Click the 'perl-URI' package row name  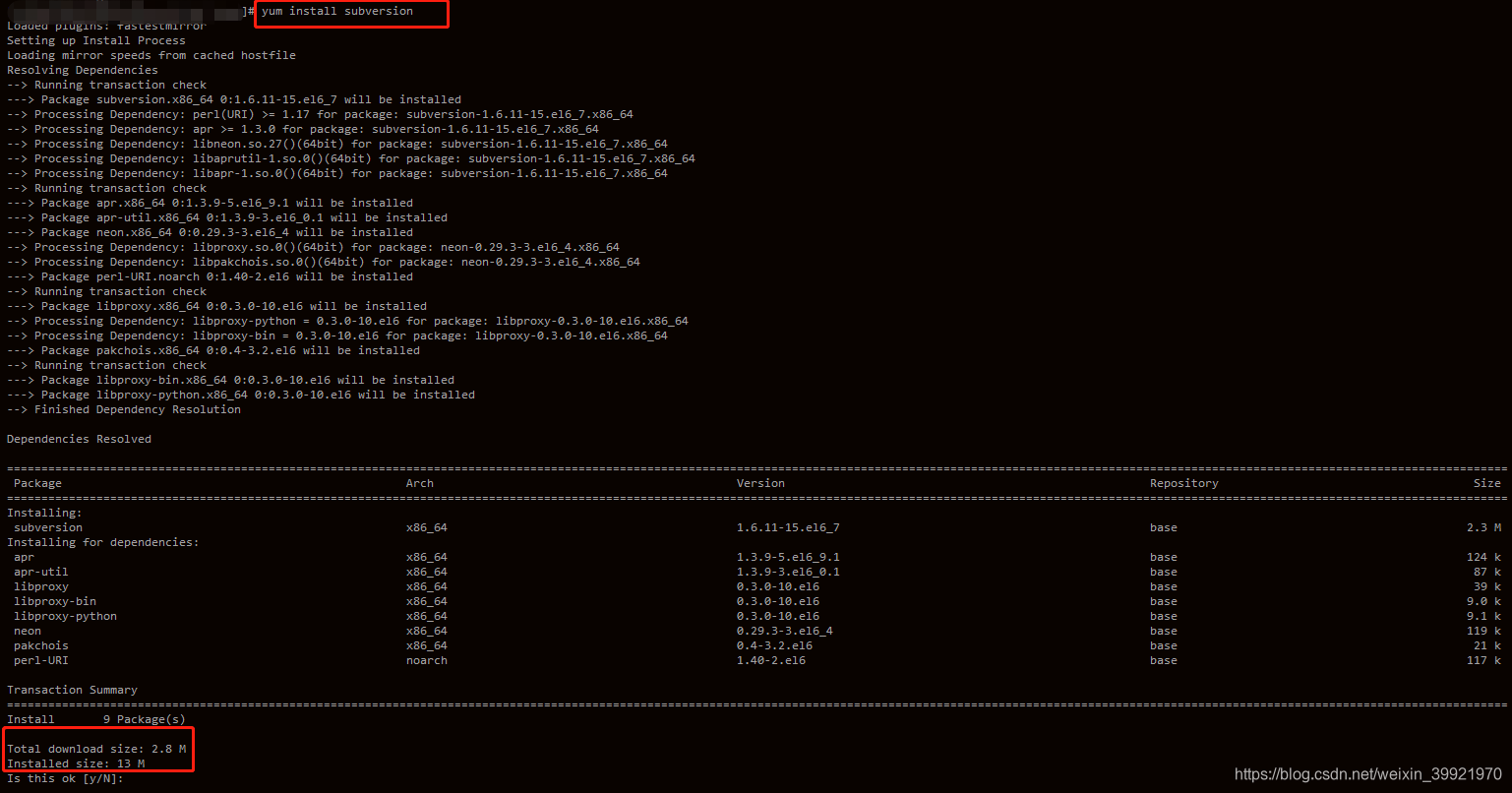click(41, 660)
